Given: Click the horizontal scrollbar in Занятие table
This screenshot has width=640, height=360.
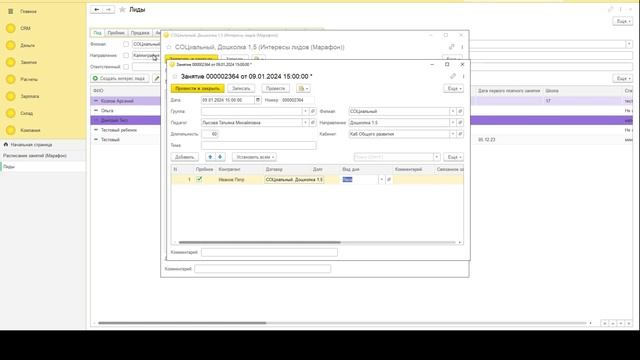Looking at the screenshot, I should [x=260, y=242].
